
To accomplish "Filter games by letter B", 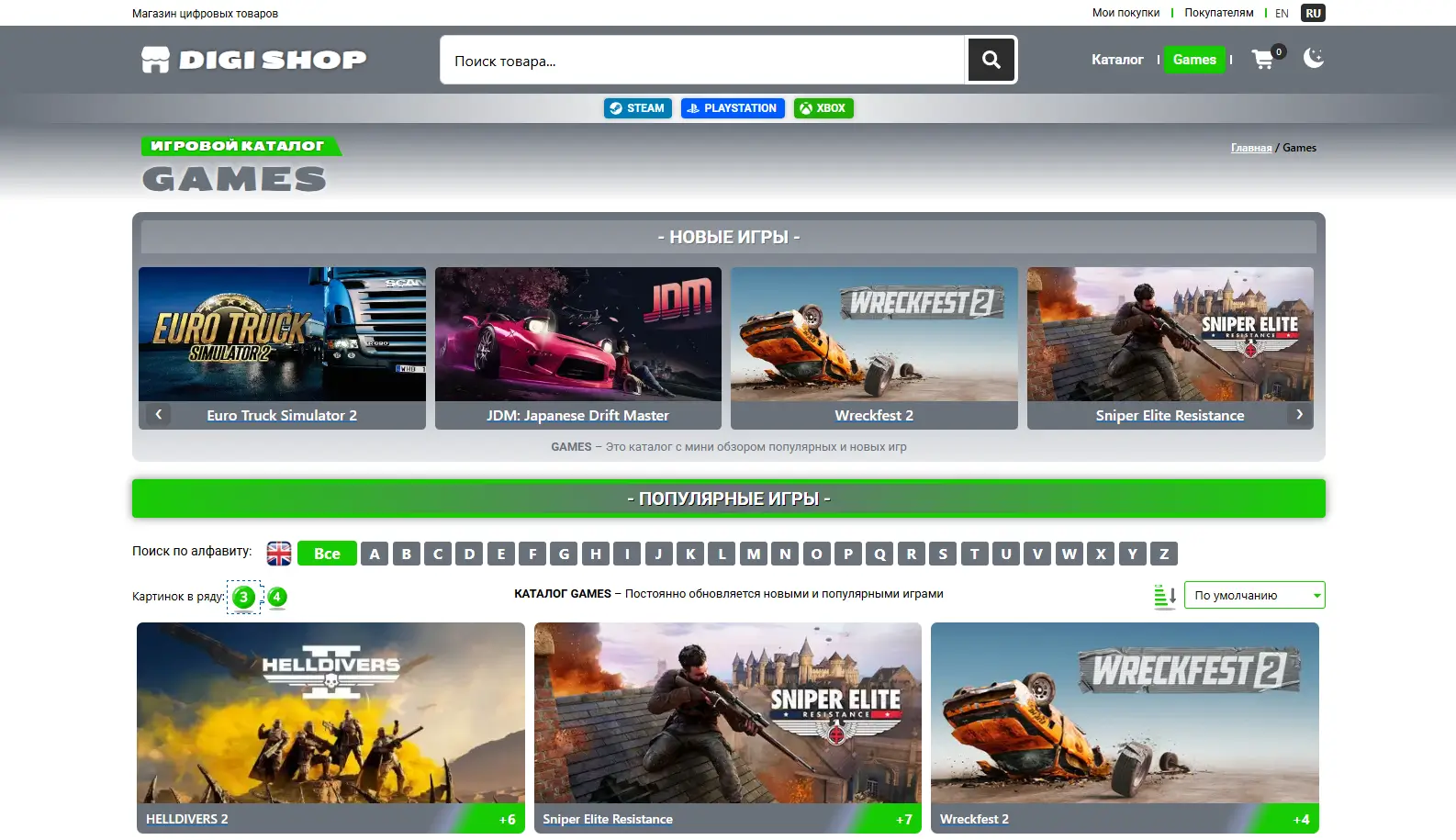I will (x=407, y=554).
